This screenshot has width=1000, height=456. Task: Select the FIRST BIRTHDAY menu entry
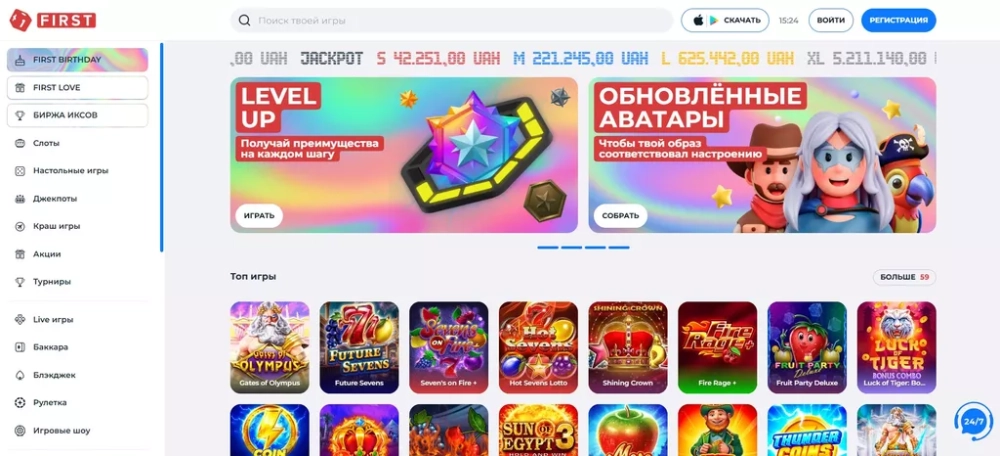pos(78,60)
